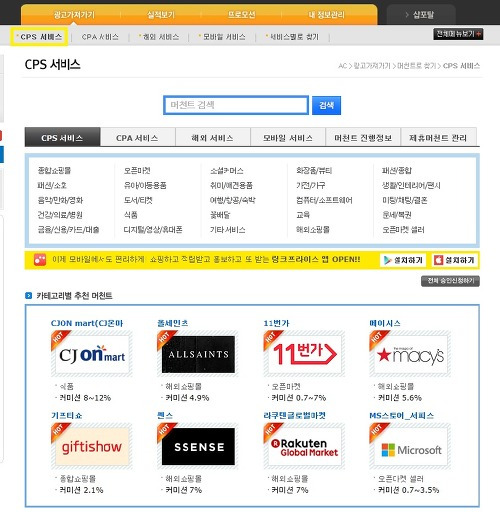Select the 소셜커머스 category link

click(227, 171)
